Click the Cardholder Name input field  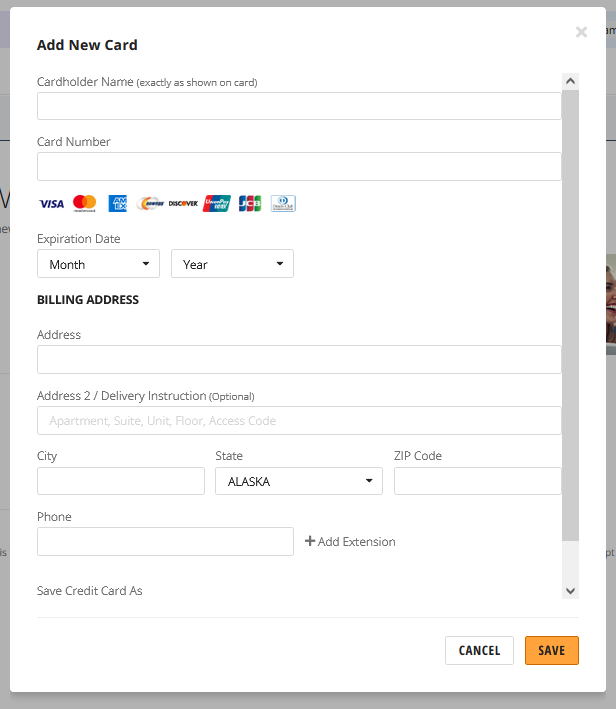[299, 106]
